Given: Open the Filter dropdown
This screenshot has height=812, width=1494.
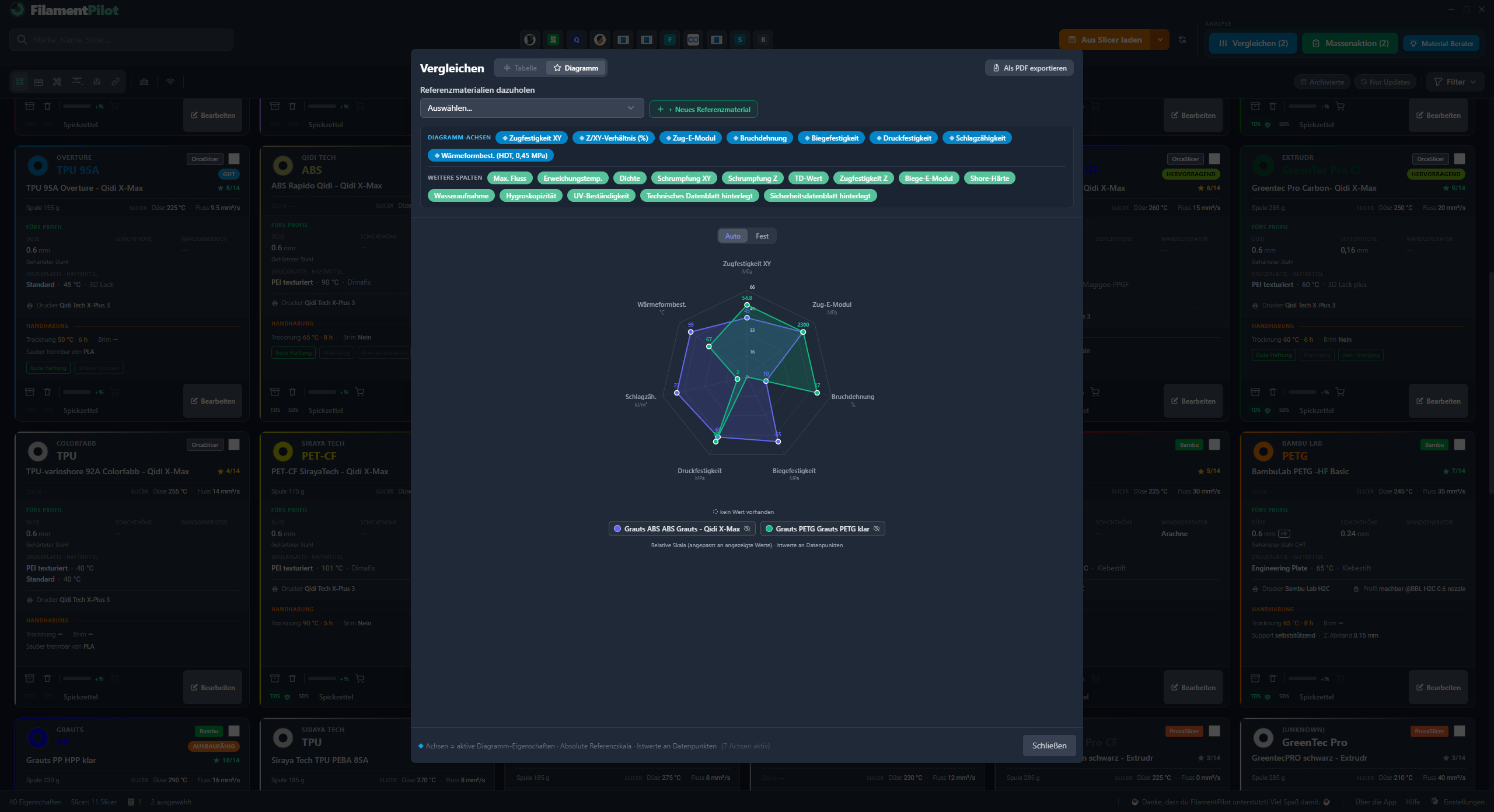Looking at the screenshot, I should point(1455,82).
